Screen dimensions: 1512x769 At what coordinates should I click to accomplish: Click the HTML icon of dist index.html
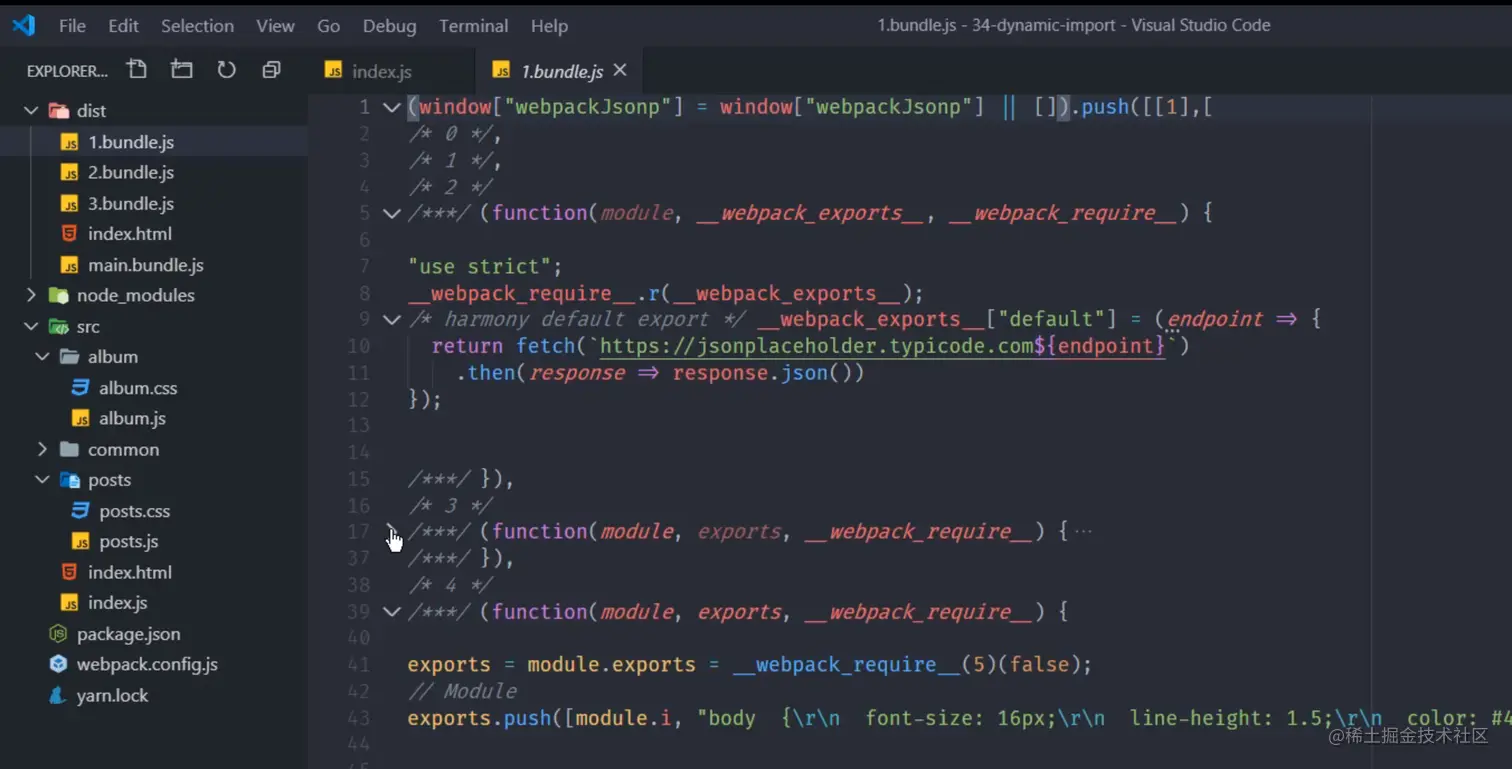point(69,234)
